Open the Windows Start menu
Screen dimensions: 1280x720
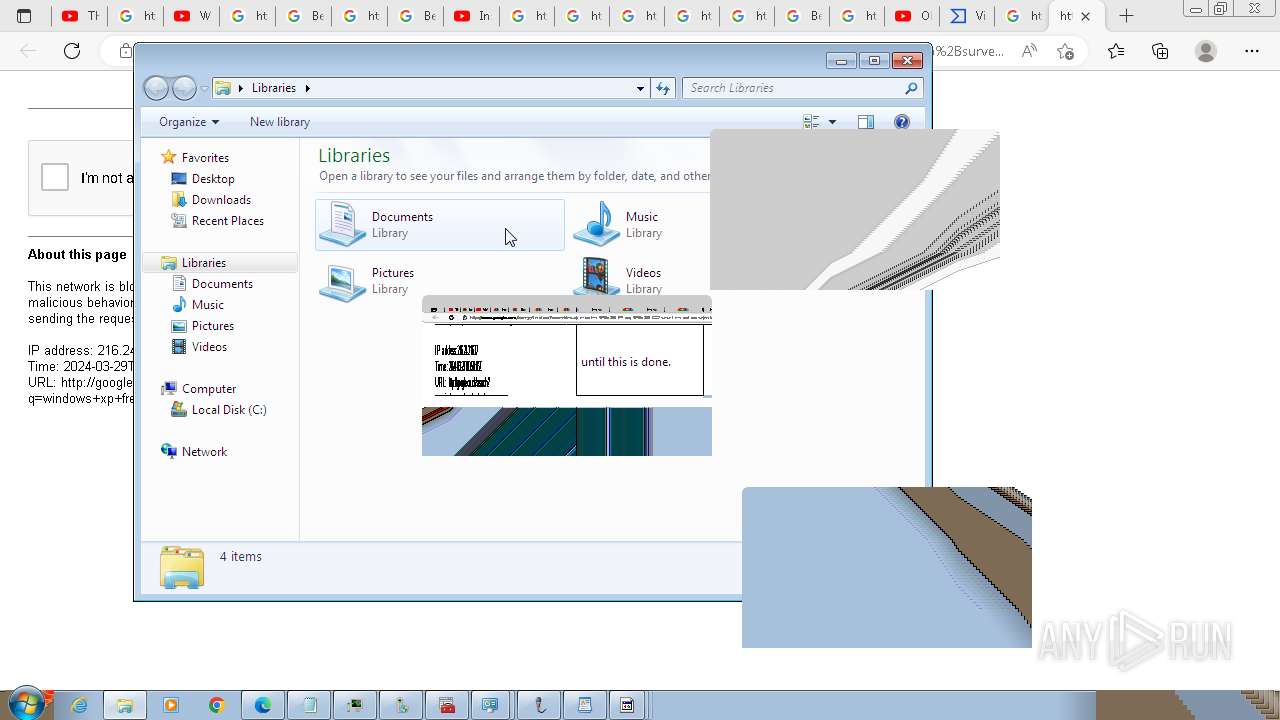point(27,704)
